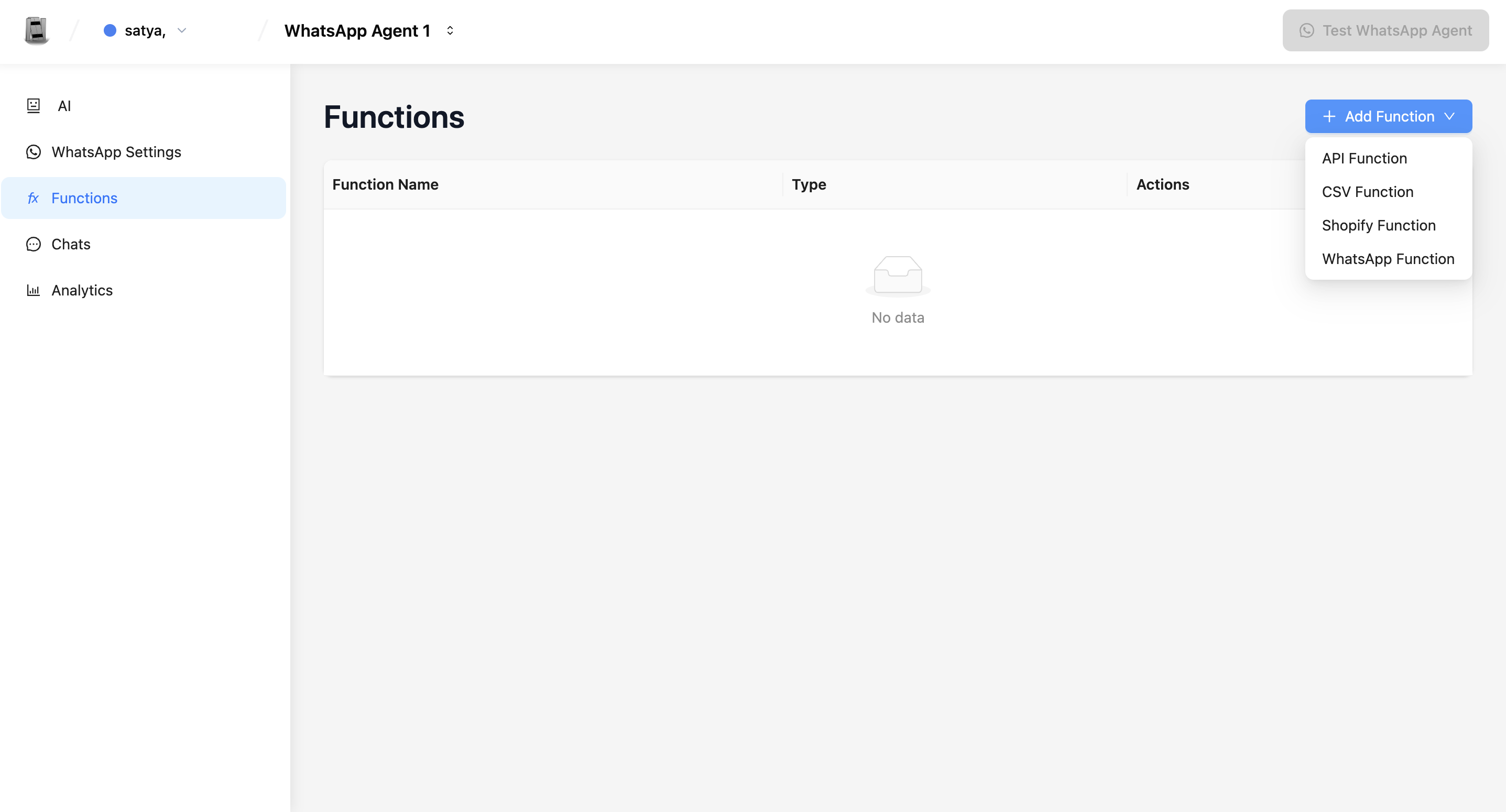Click the blue dot beside satya
1506x812 pixels.
pos(110,30)
